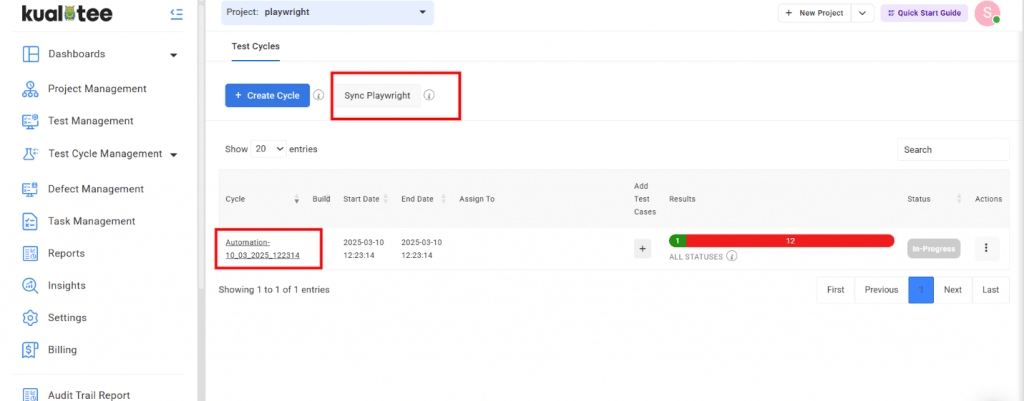This screenshot has height=401, width=1024.
Task: Click the Settings gear icon
Action: [x=31, y=318]
